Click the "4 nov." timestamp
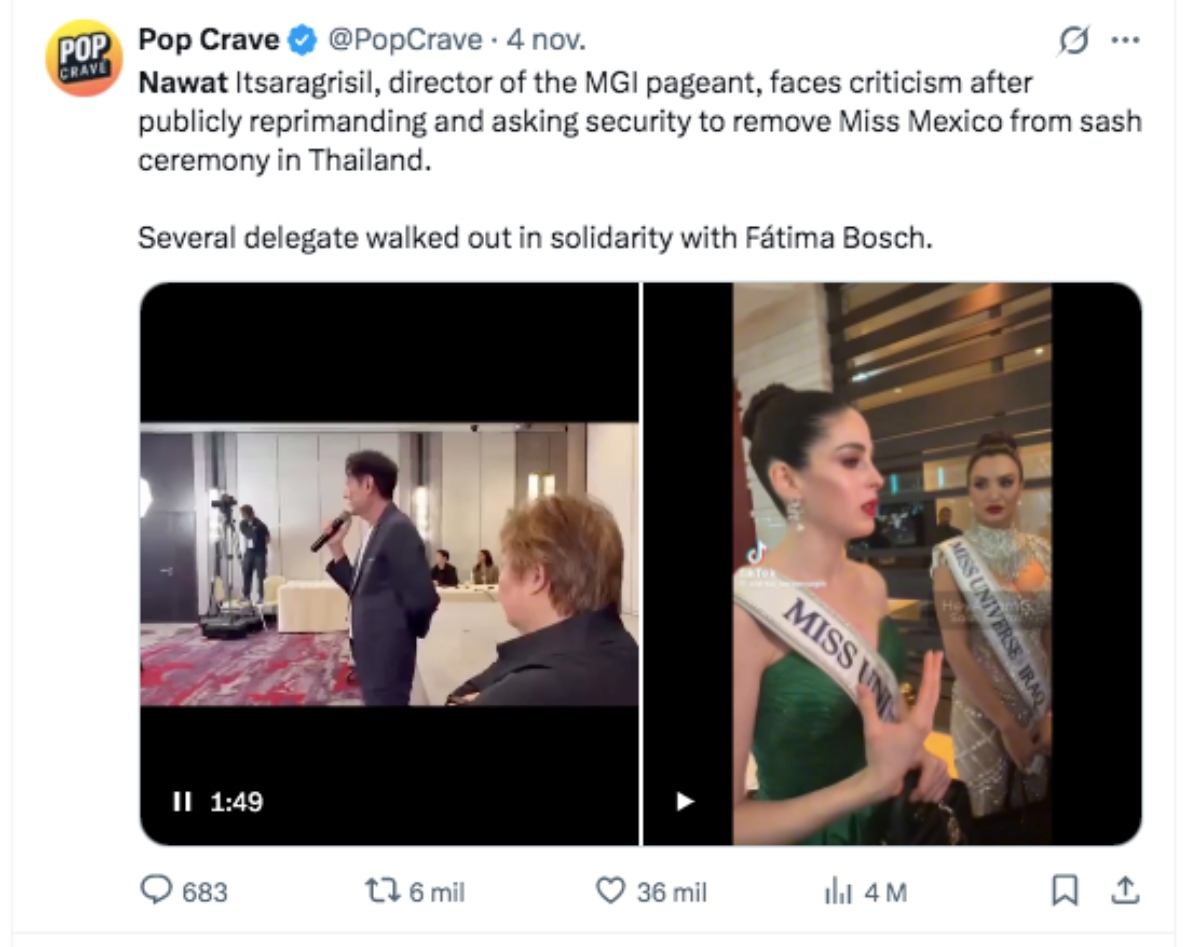The image size is (1200, 947). click(x=546, y=41)
